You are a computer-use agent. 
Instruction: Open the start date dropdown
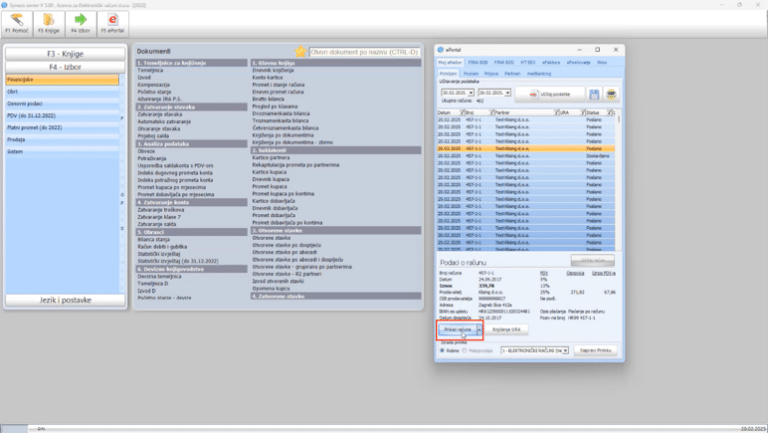pyautogui.click(x=471, y=93)
